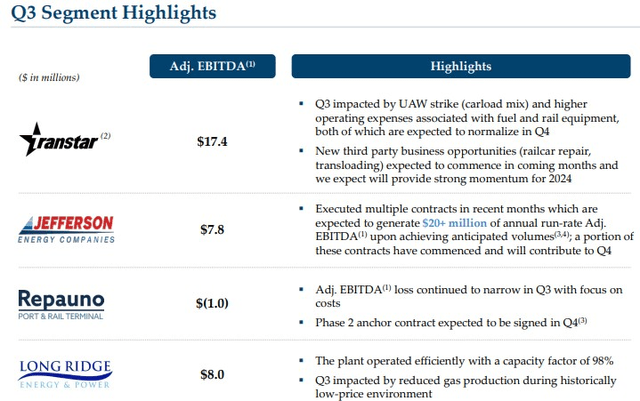Click the Adj. EBITDA header box
Image resolution: width=640 pixels, height=401 pixels.
click(x=212, y=66)
